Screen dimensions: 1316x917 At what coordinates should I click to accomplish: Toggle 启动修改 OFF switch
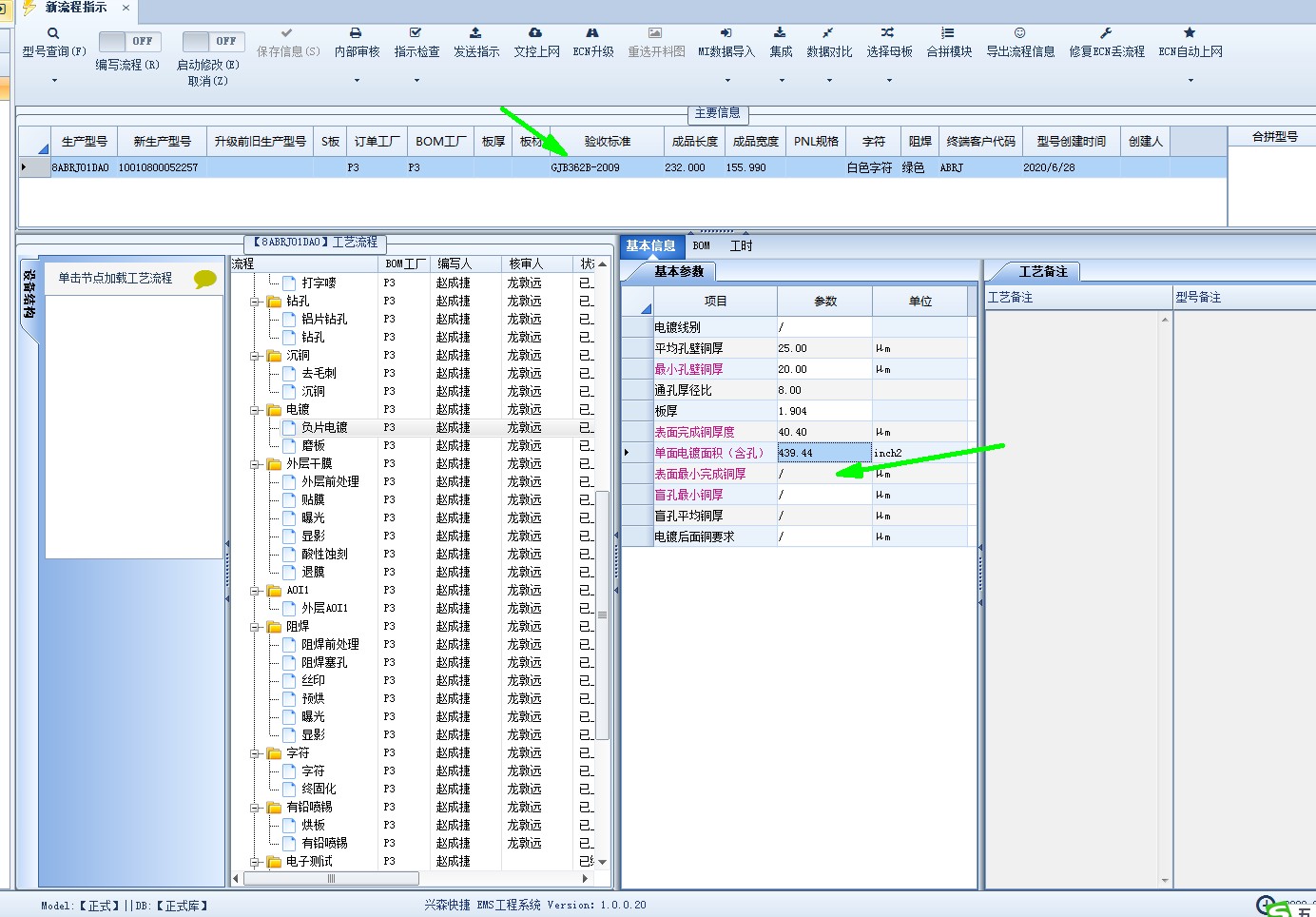pyautogui.click(x=213, y=42)
